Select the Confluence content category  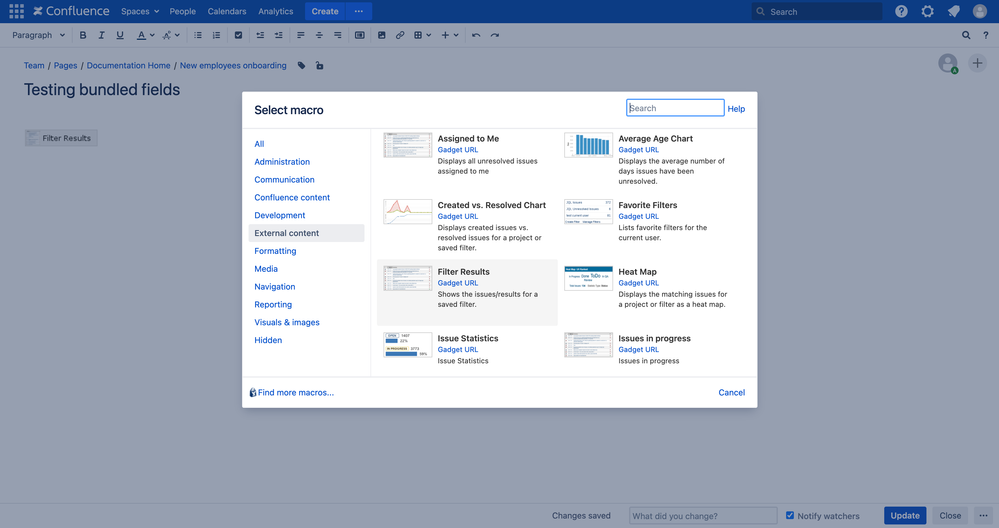[x=292, y=197]
